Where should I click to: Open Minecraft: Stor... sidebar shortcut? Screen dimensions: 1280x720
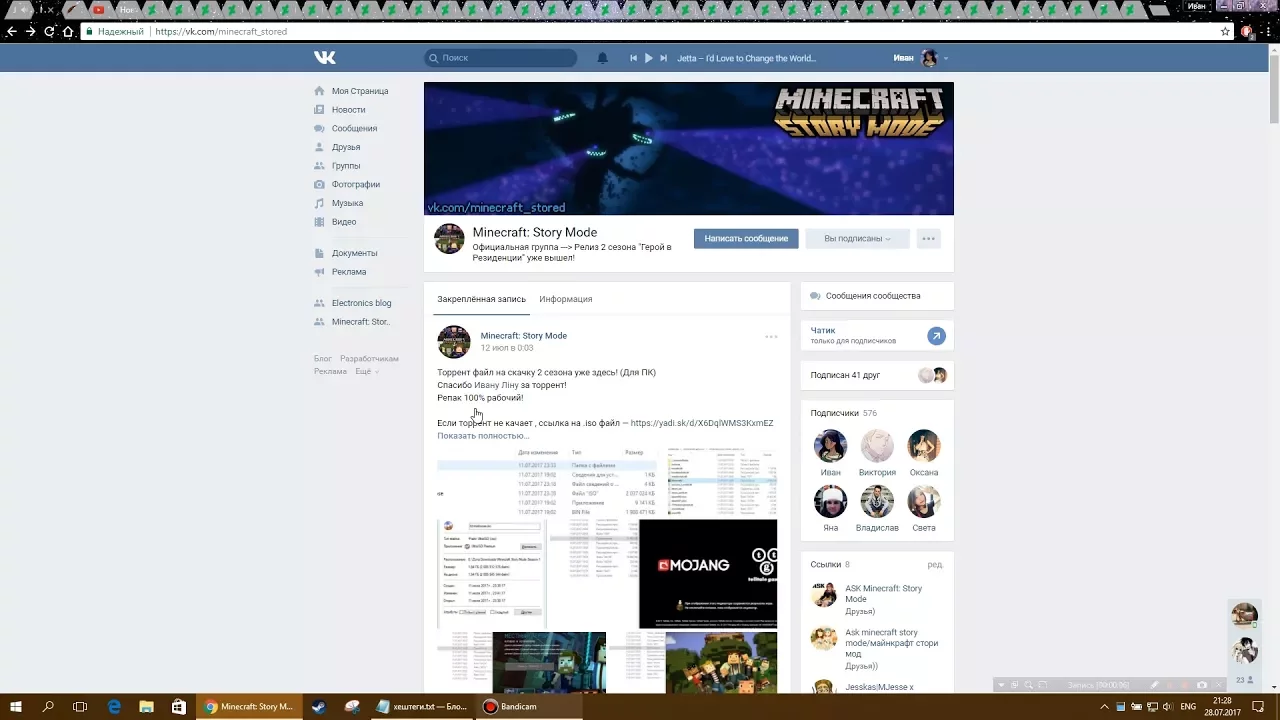[360, 322]
